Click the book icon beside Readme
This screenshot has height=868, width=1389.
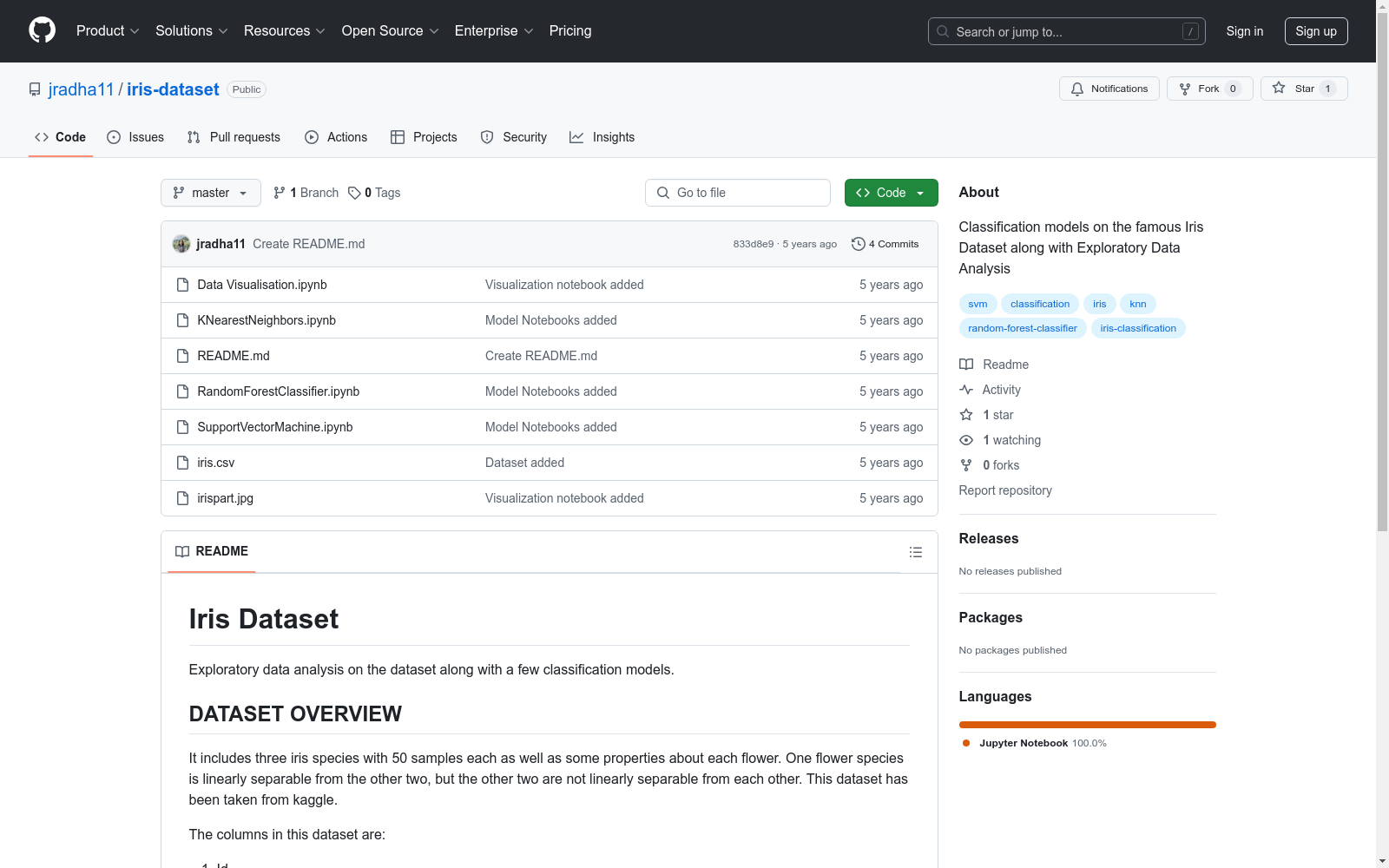pyautogui.click(x=966, y=365)
